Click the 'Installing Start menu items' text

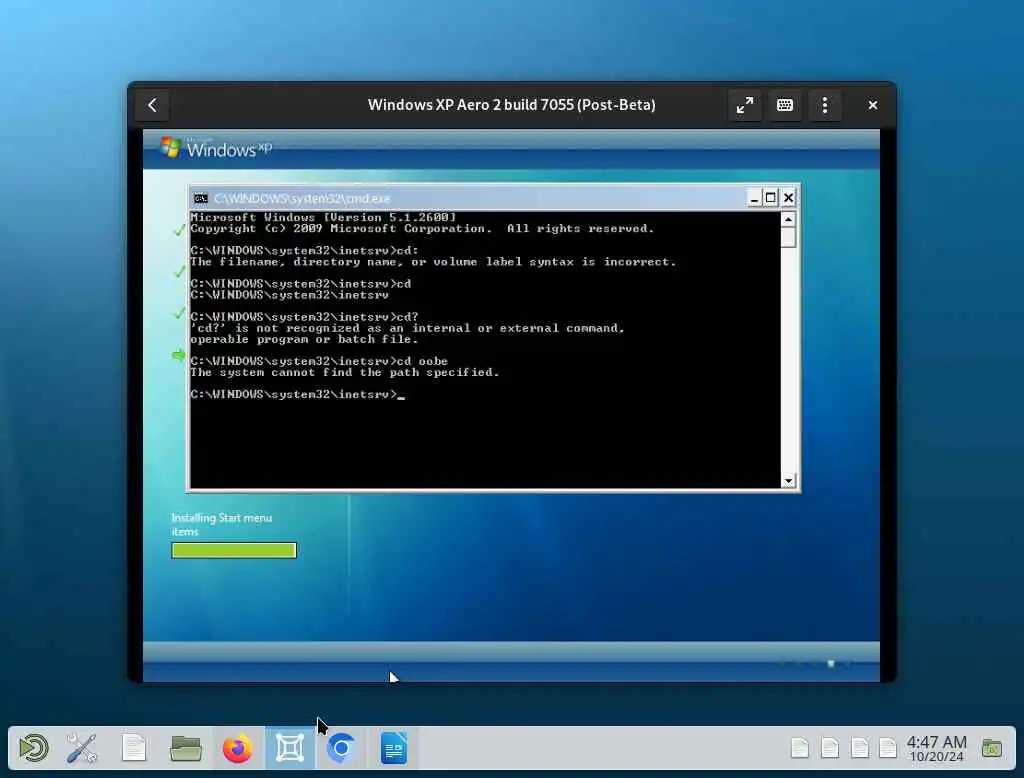[221, 525]
